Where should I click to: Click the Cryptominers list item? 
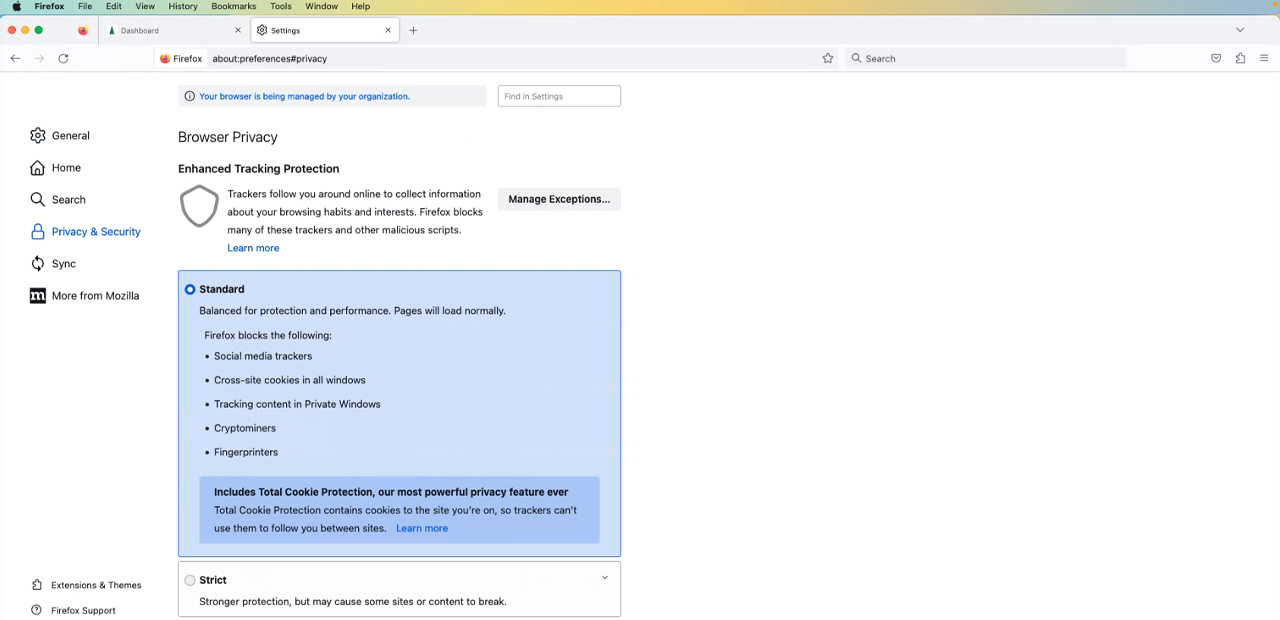pos(245,428)
